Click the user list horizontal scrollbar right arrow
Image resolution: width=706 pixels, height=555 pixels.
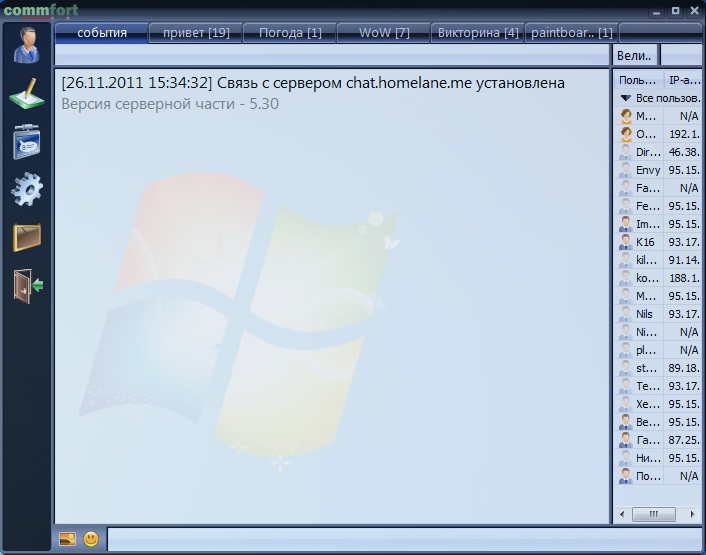click(693, 514)
